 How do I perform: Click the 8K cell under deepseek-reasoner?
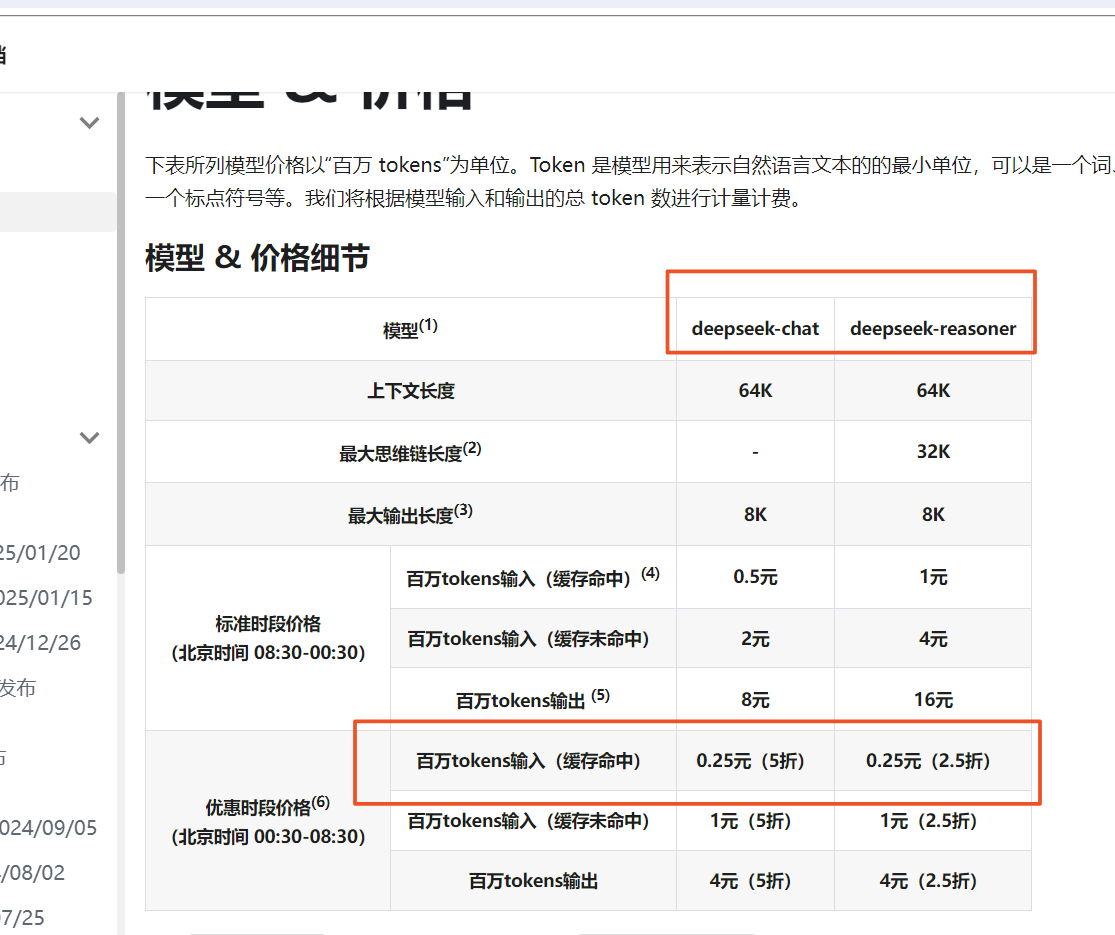pyautogui.click(x=933, y=514)
